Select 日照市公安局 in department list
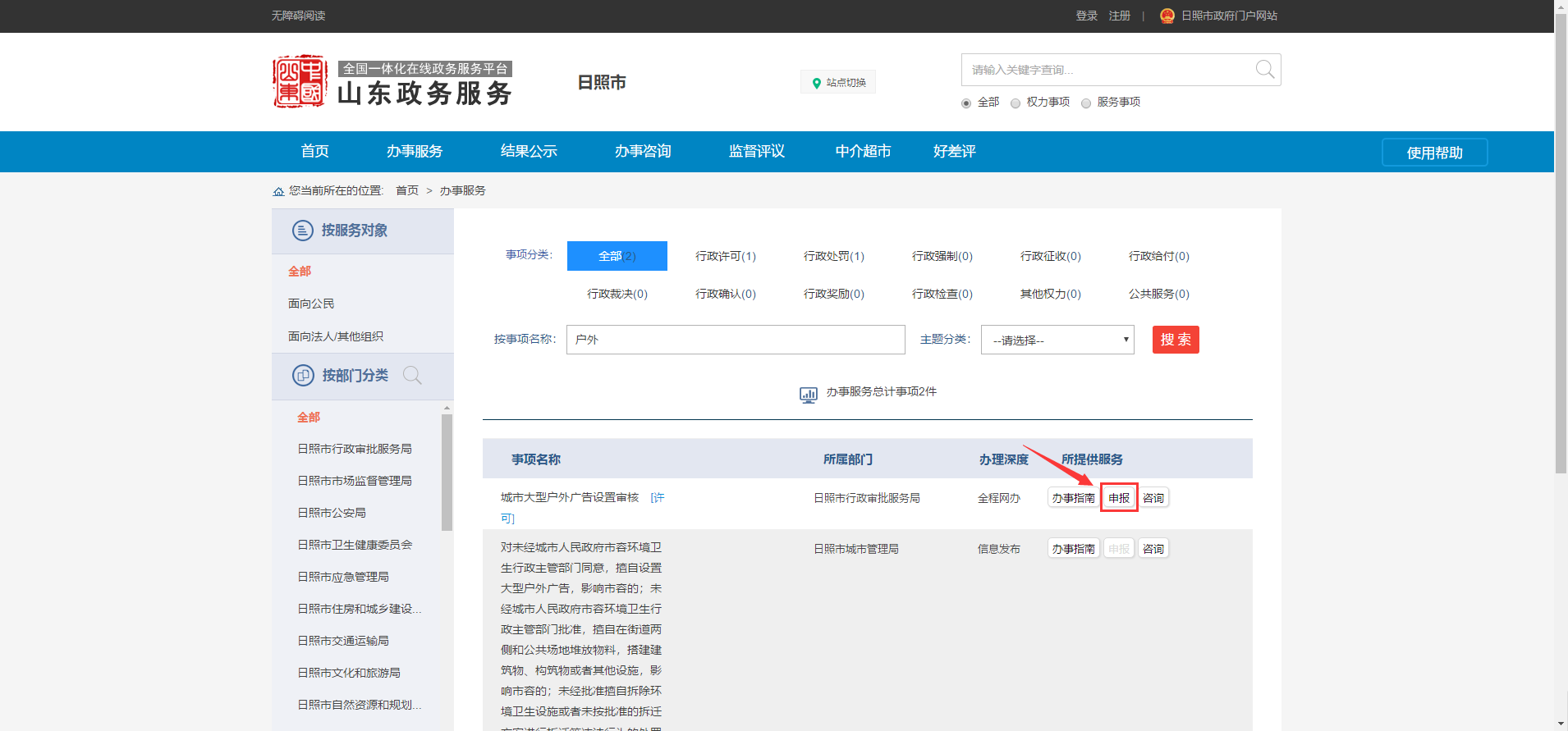Viewport: 1568px width, 731px height. 332,513
